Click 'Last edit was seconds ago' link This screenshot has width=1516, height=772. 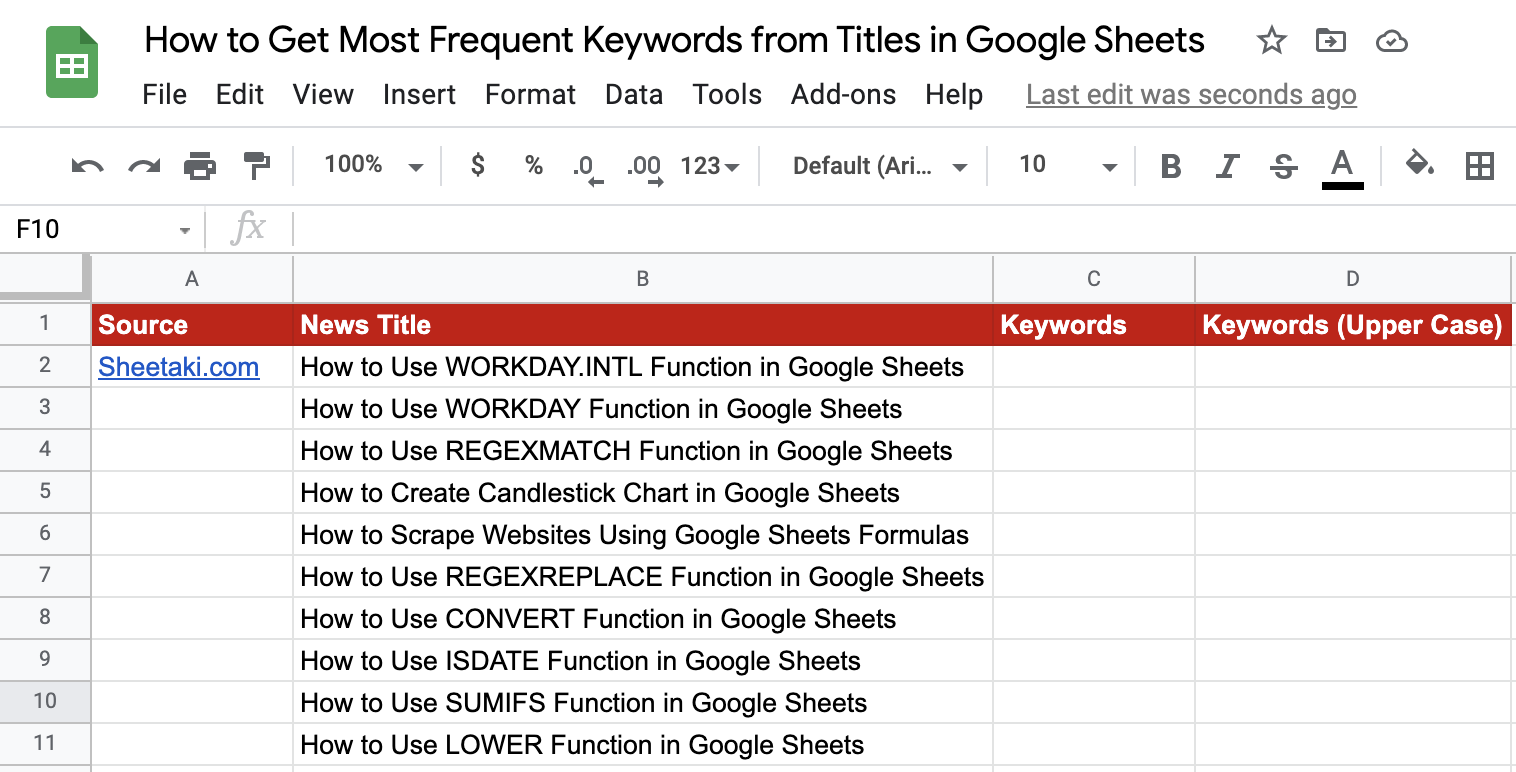[1191, 95]
